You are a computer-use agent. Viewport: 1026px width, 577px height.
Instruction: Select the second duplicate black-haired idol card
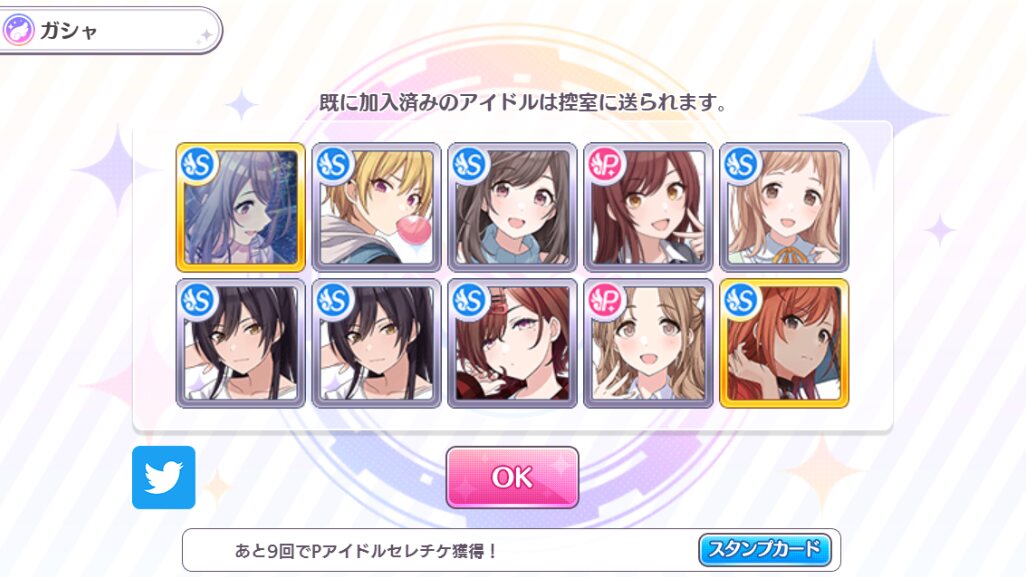point(377,343)
